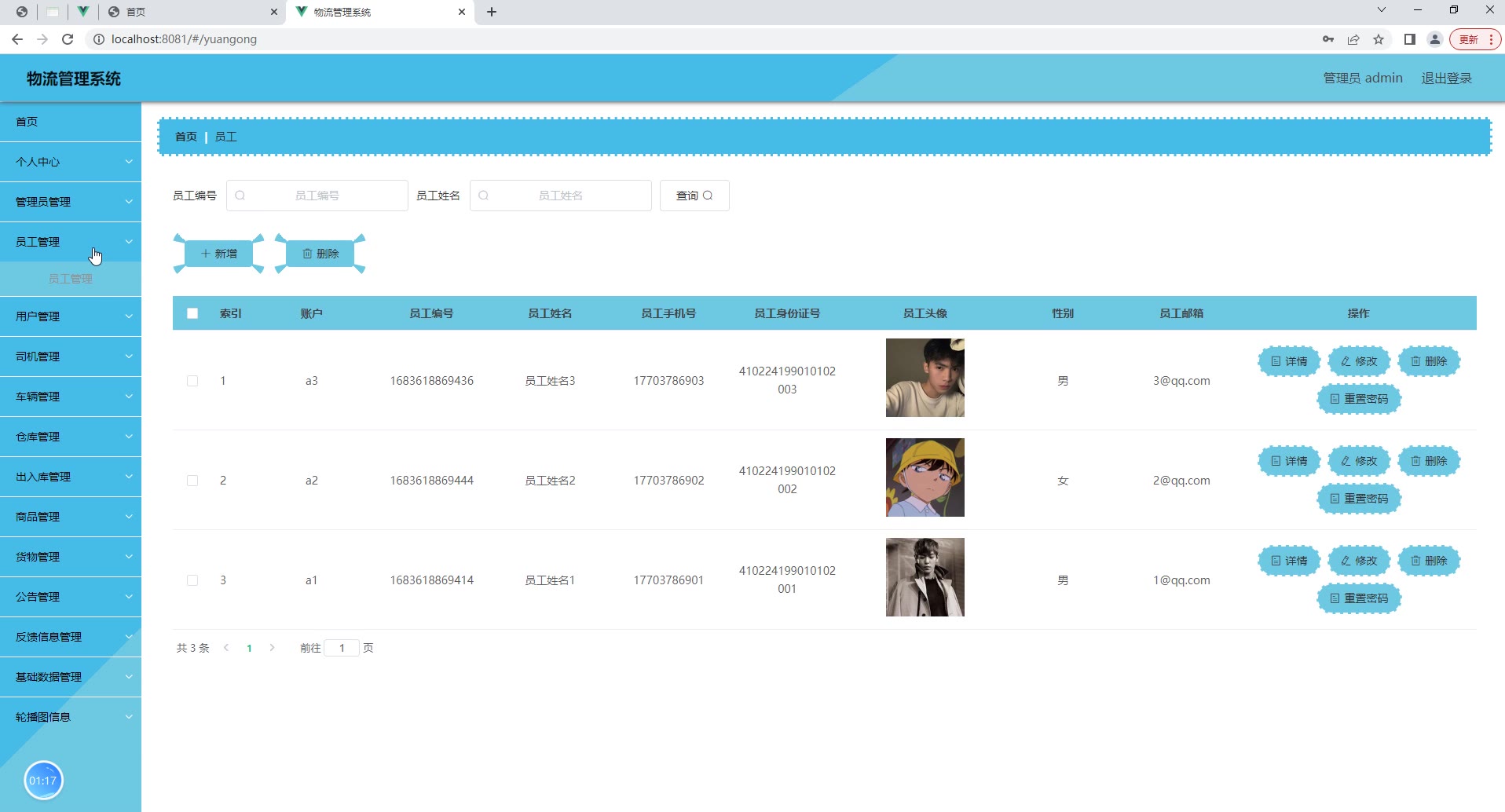Click the 更新 browser update button

pos(1474,39)
